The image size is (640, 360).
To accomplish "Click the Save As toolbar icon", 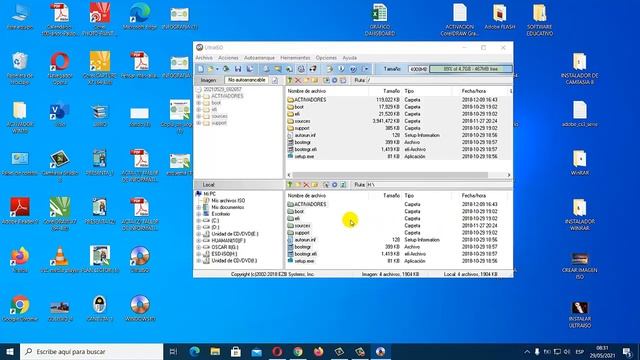I will (x=250, y=69).
